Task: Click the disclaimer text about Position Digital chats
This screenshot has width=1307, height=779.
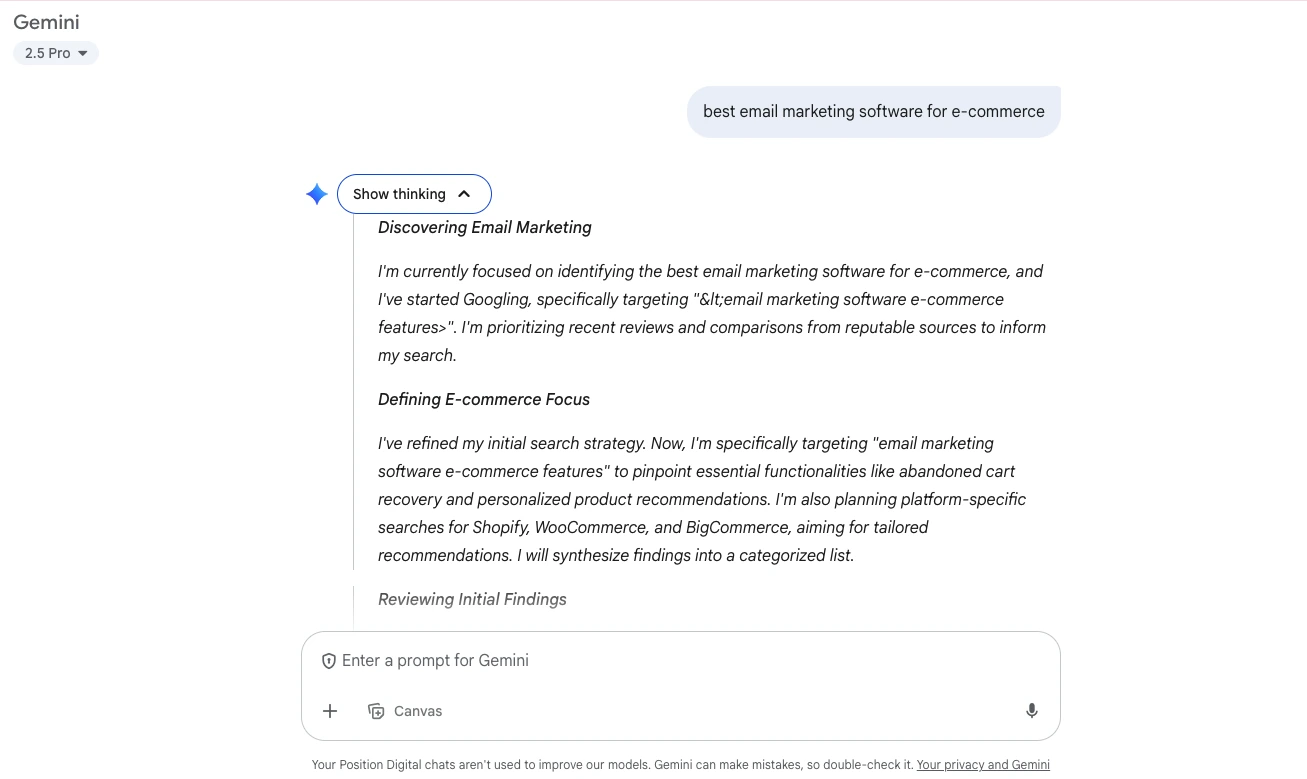Action: 612,765
